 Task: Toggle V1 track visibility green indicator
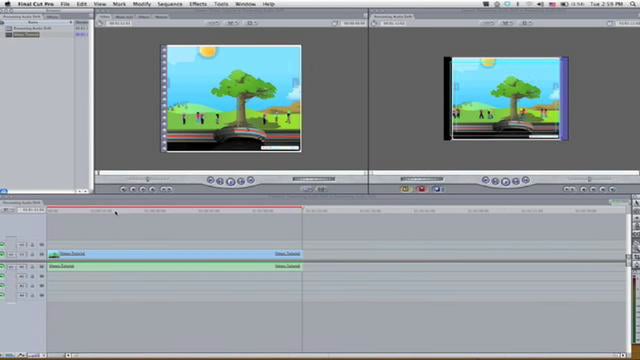coord(2,255)
